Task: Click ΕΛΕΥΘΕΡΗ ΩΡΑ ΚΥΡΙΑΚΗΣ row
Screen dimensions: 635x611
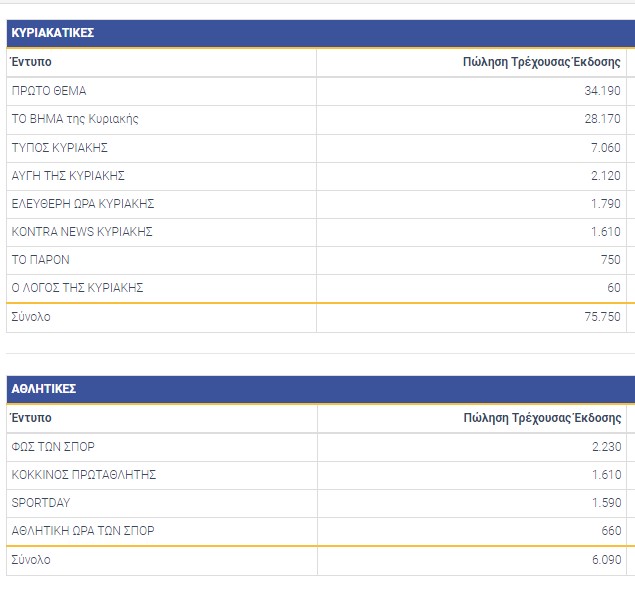Action: (83, 203)
